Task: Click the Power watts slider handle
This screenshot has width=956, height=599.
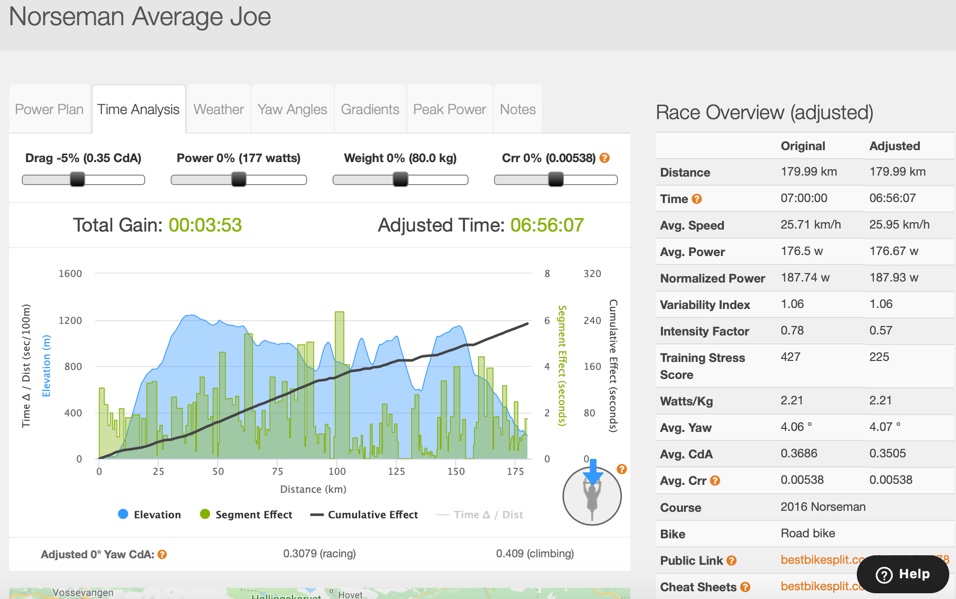Action: (x=239, y=180)
